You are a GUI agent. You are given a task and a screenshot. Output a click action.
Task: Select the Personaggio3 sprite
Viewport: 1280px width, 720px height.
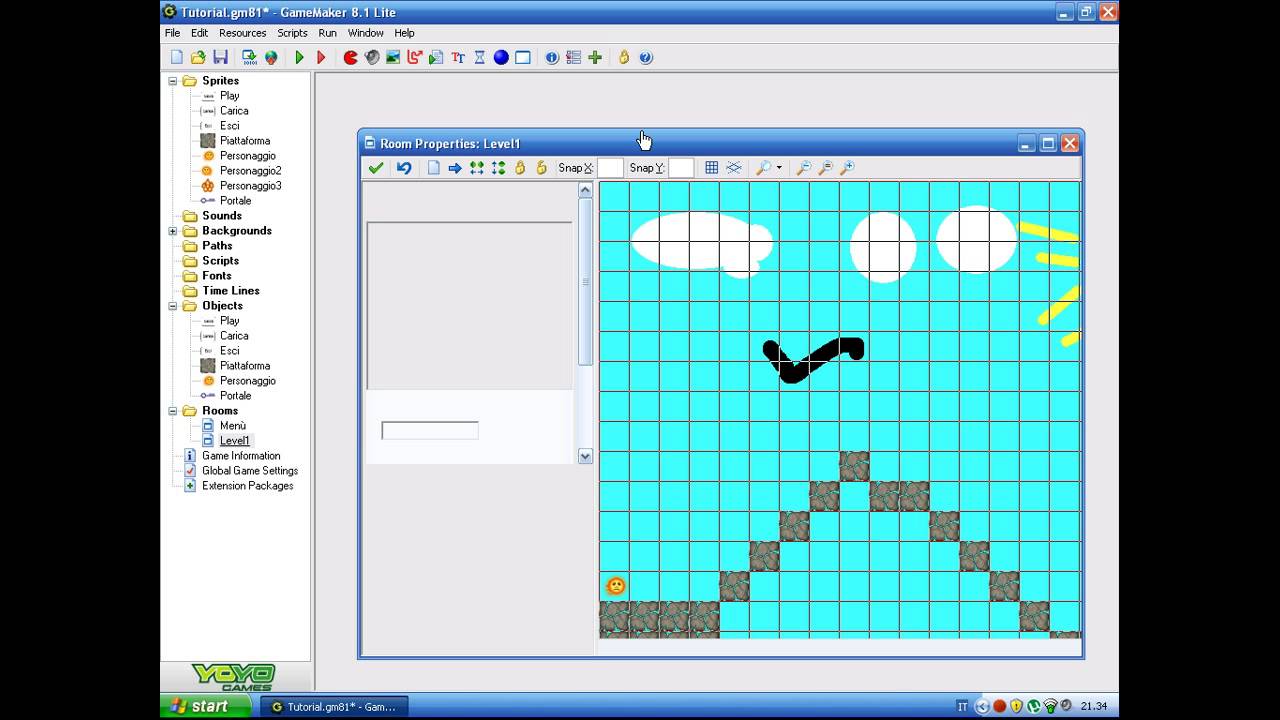point(250,186)
